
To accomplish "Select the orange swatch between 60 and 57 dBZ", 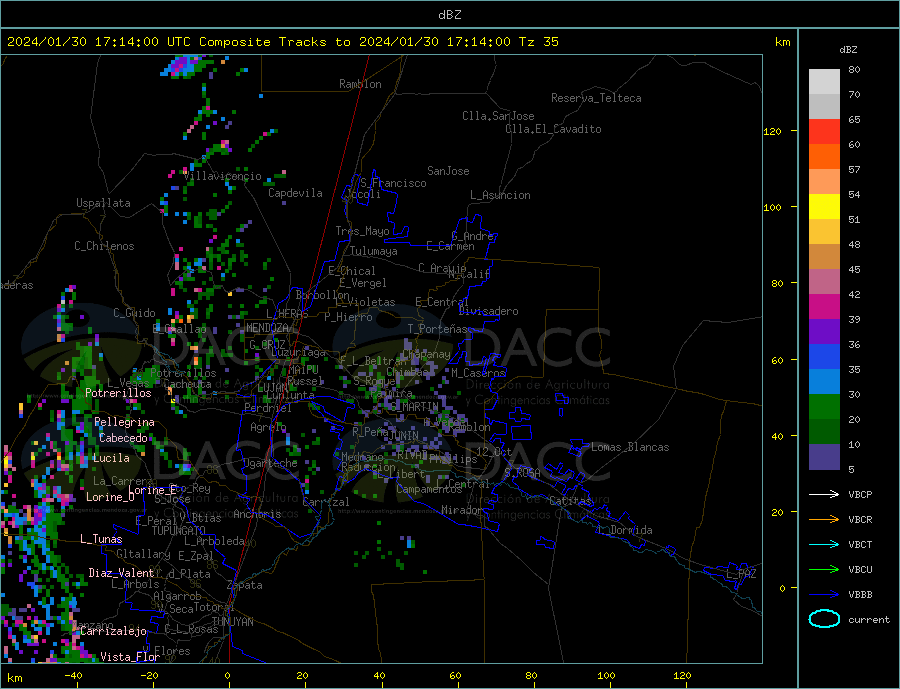I will click(x=824, y=157).
